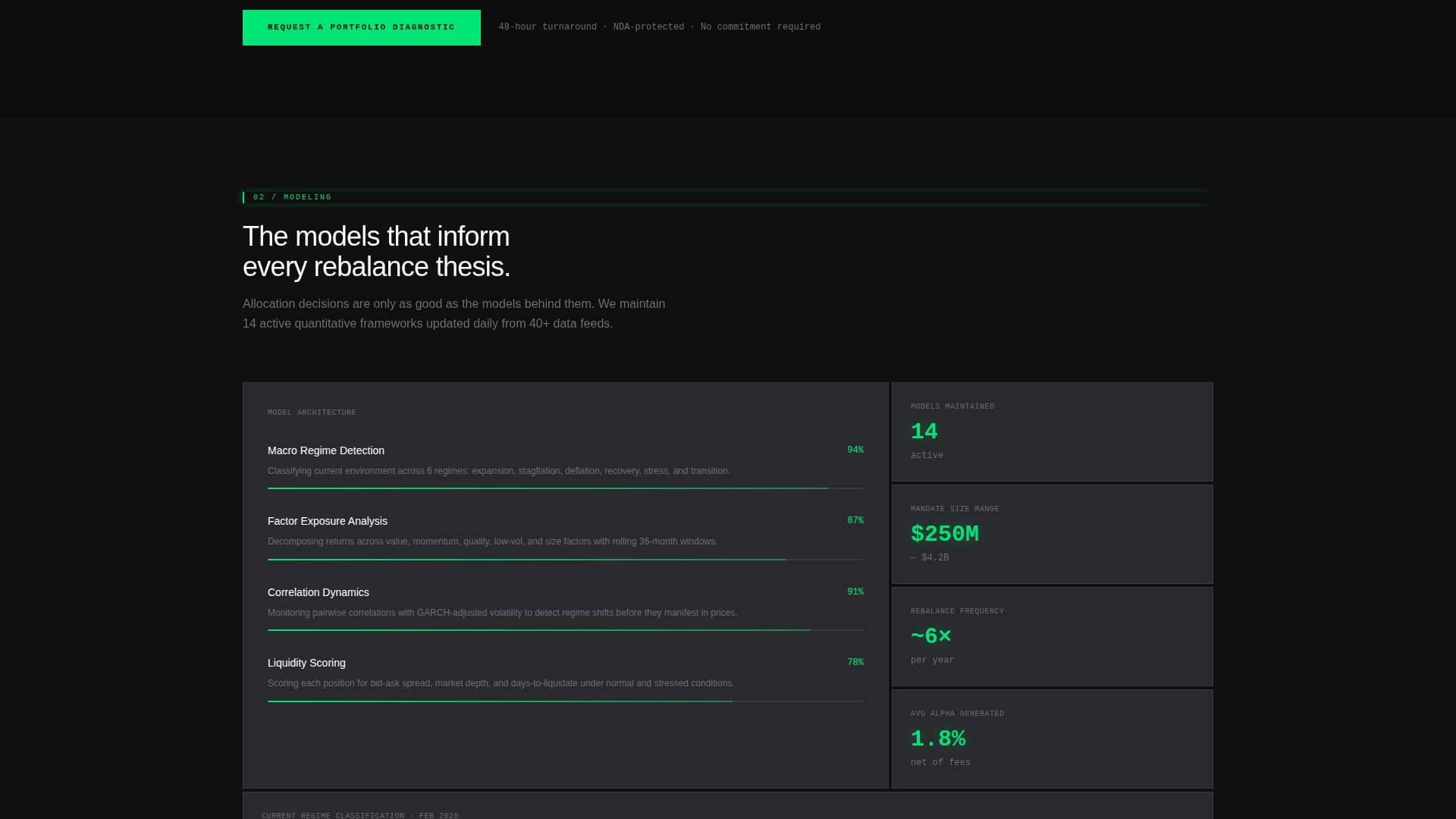Click the Macro Regime Detection progress bar

click(565, 488)
